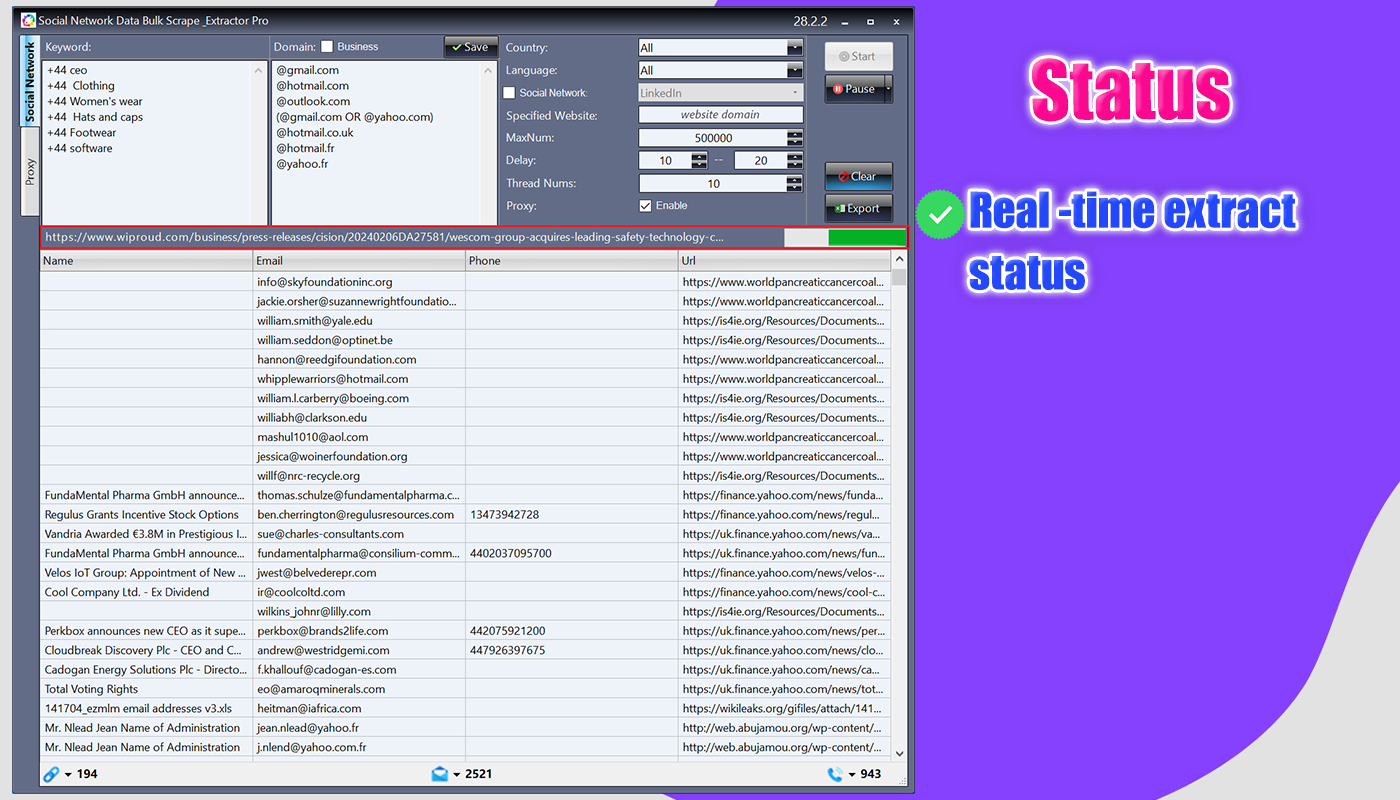
Task: Select the '+44 software' keyword line
Action: 79,148
